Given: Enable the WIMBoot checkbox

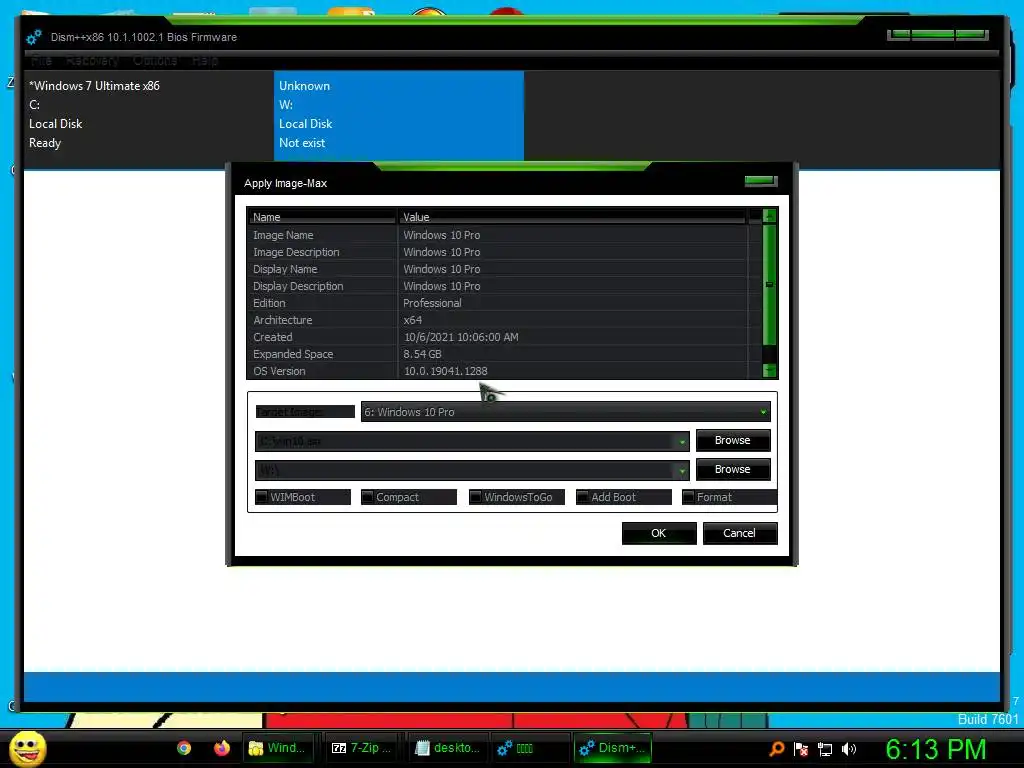Looking at the screenshot, I should pos(262,497).
